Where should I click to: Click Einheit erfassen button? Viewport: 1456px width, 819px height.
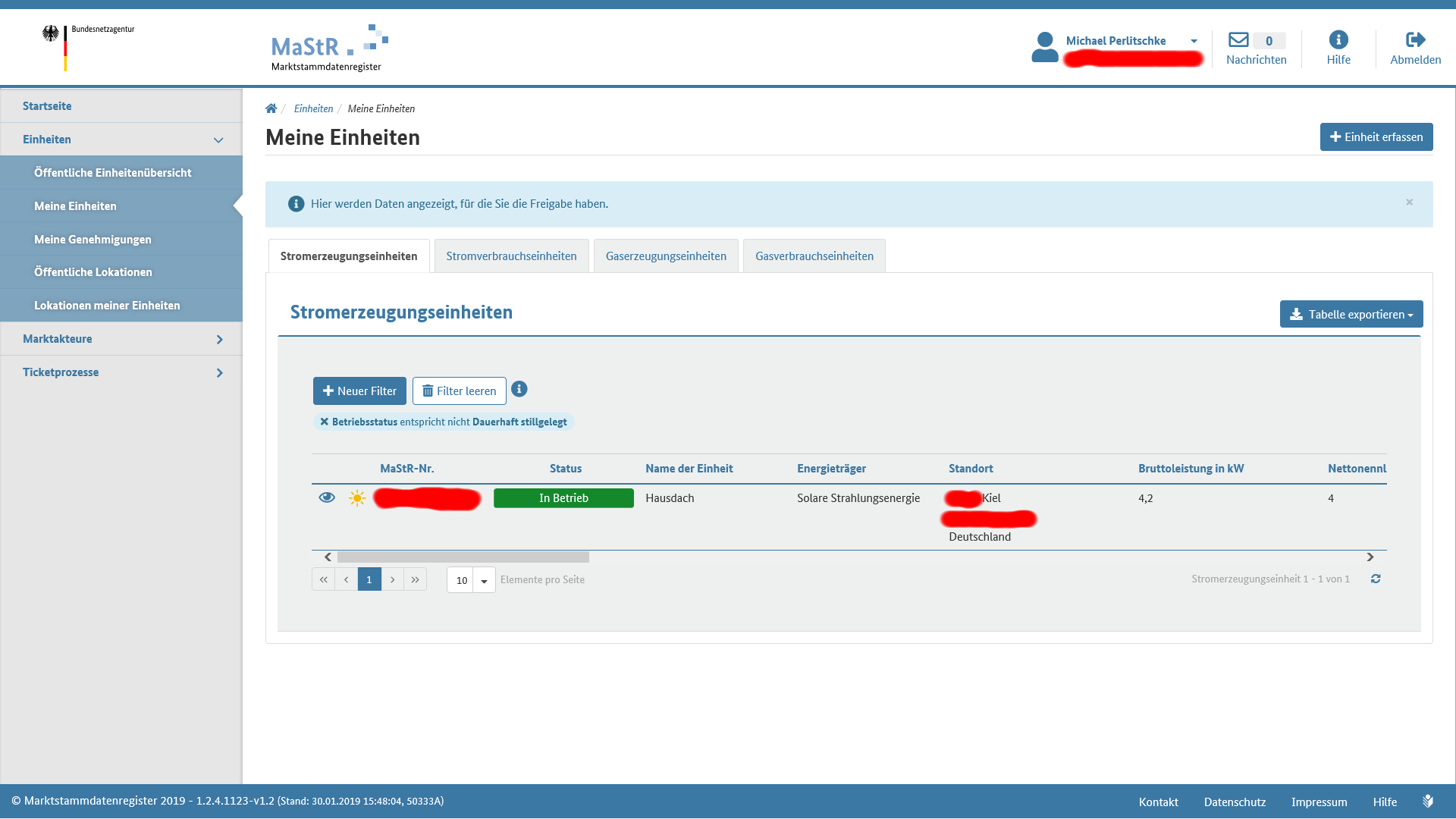1376,137
